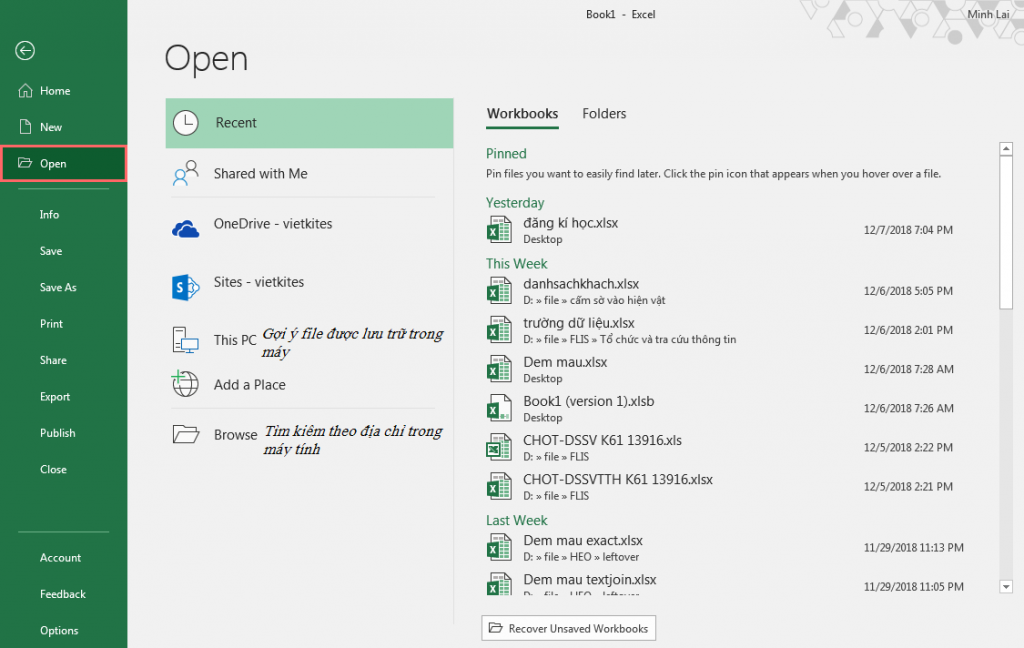Click the SharePoint Sites icon

click(x=185, y=287)
